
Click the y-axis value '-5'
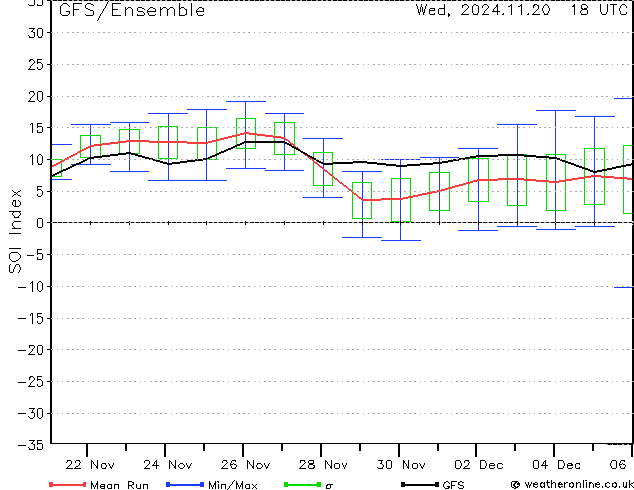click(x=35, y=255)
